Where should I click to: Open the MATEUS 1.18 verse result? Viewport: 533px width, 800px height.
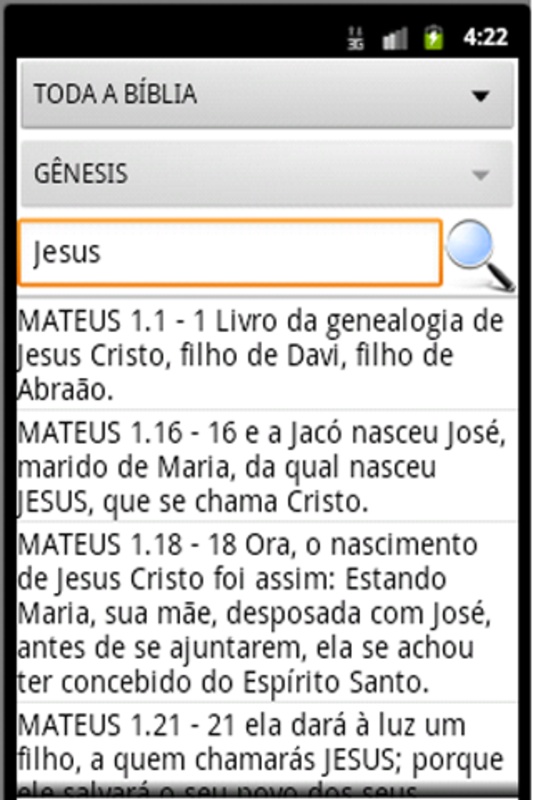[x=267, y=612]
